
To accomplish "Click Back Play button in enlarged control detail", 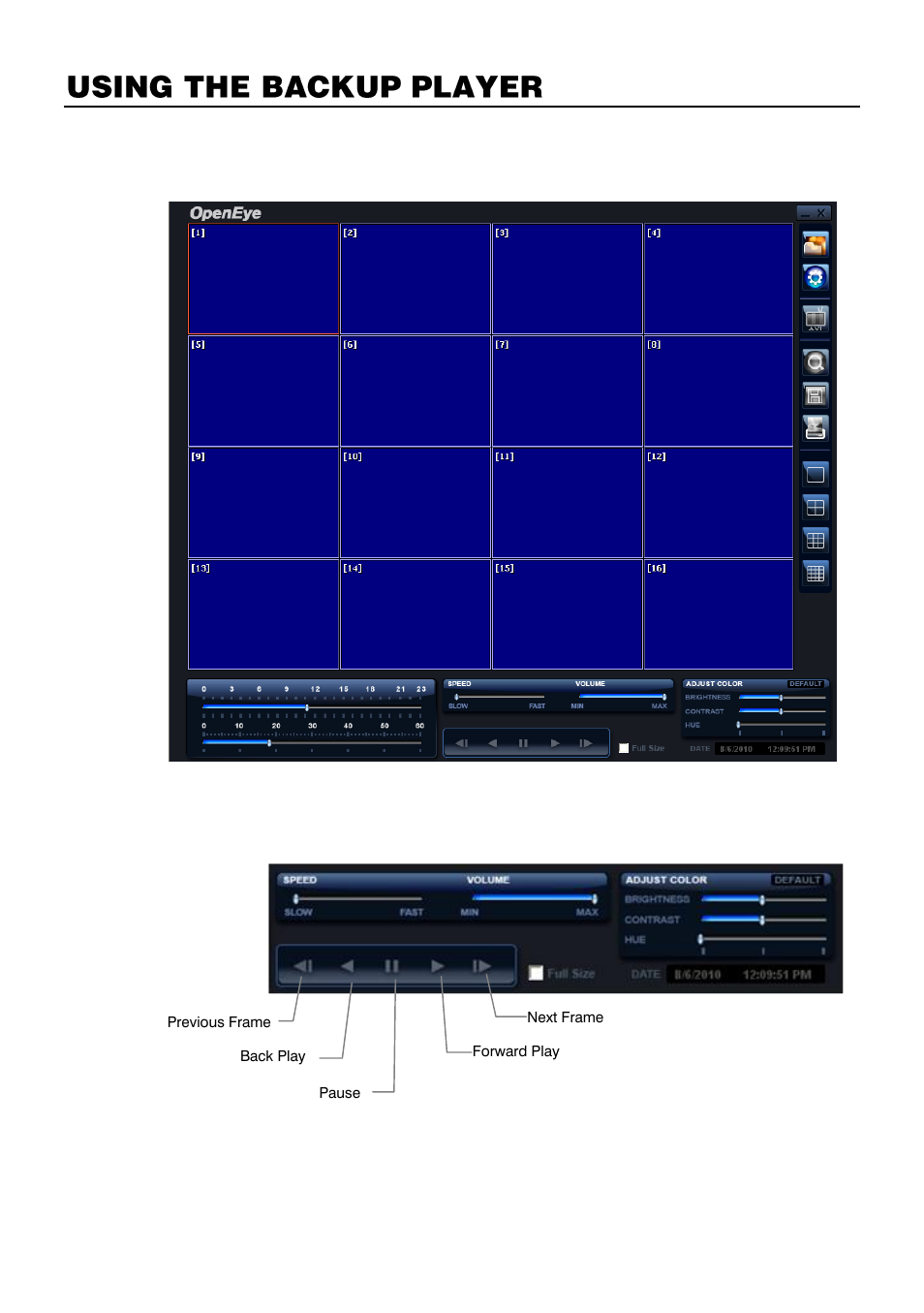I will click(x=348, y=966).
